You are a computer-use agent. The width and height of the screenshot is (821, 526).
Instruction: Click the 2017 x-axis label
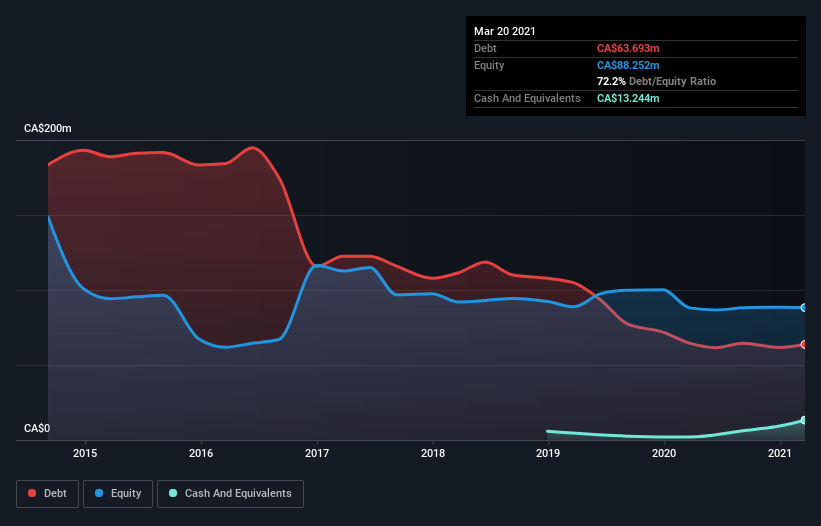click(x=317, y=453)
